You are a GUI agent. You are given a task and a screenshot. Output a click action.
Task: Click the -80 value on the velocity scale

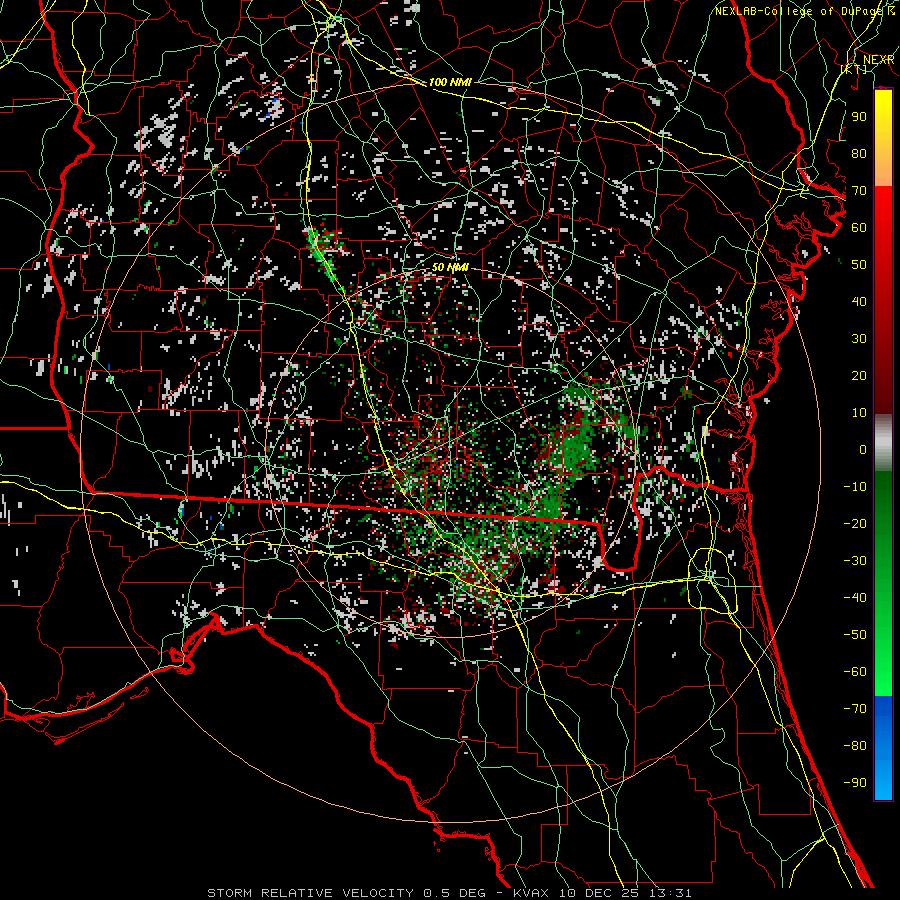point(855,746)
